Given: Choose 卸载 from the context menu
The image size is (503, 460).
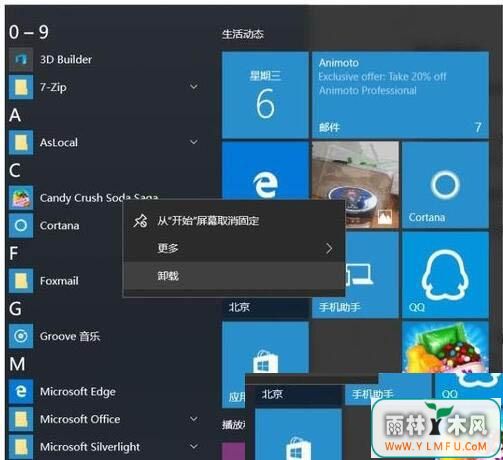Looking at the screenshot, I should click(x=234, y=276).
